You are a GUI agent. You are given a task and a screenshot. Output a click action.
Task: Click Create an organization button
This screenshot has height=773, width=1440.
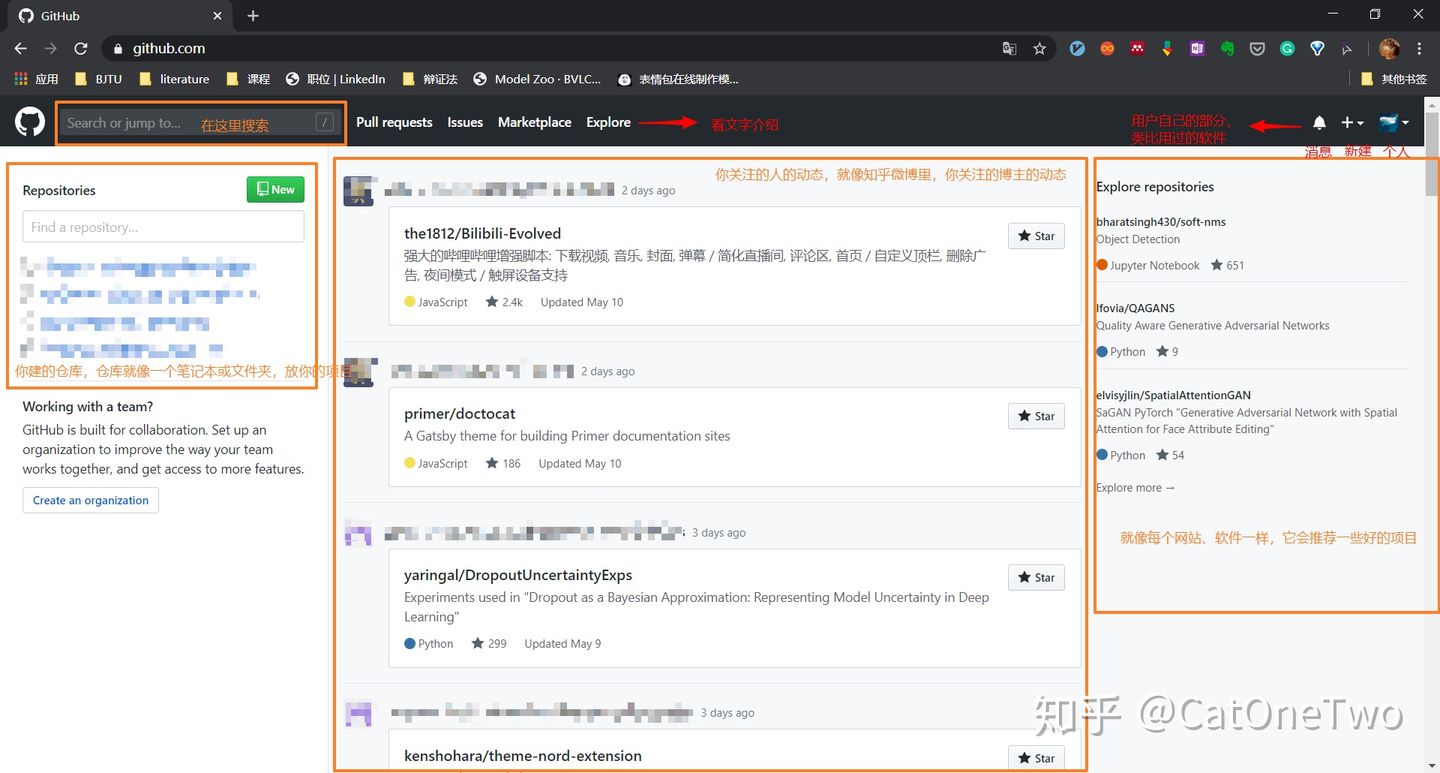(x=91, y=500)
